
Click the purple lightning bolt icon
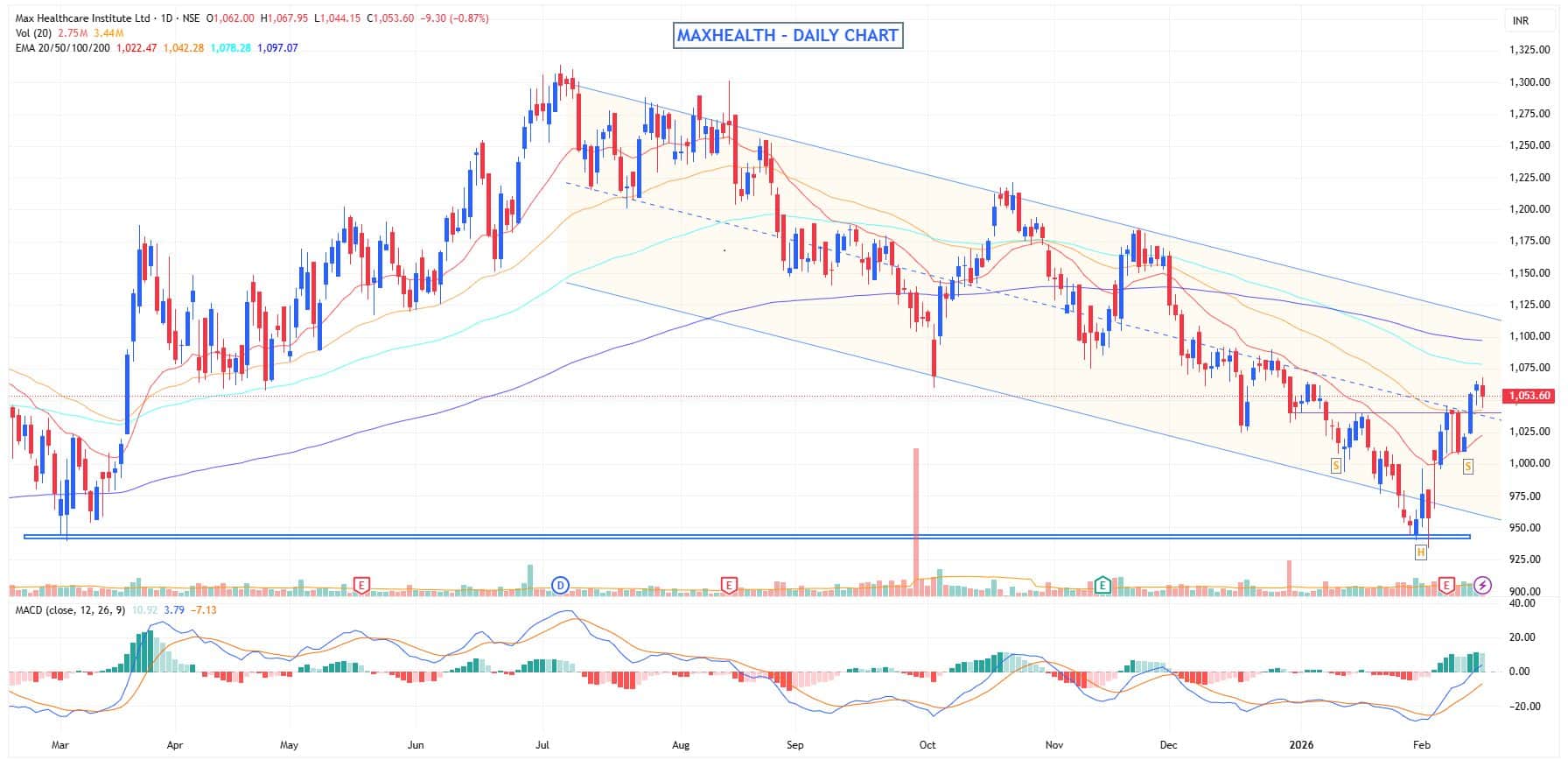[1482, 584]
